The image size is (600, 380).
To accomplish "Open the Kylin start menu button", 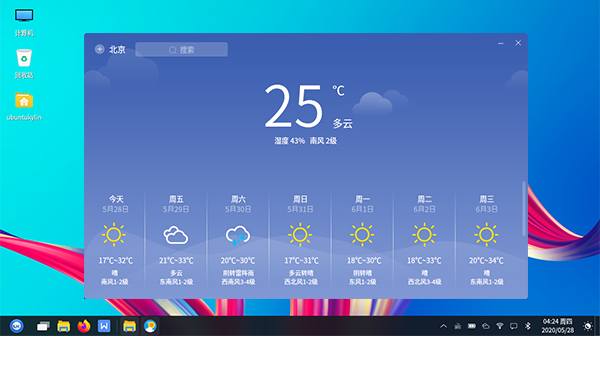I will (x=16, y=326).
